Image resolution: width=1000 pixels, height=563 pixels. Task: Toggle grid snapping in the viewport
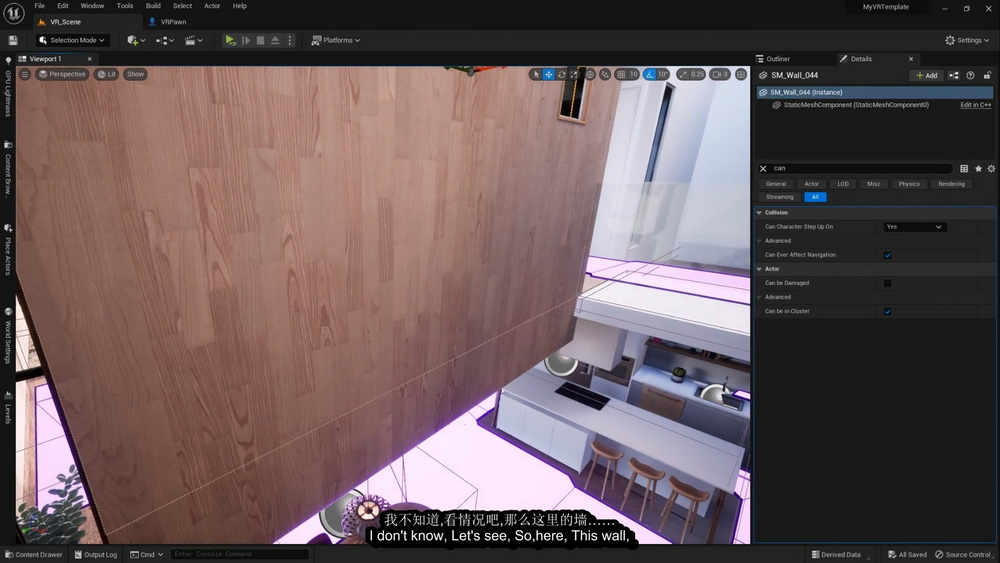pos(621,75)
